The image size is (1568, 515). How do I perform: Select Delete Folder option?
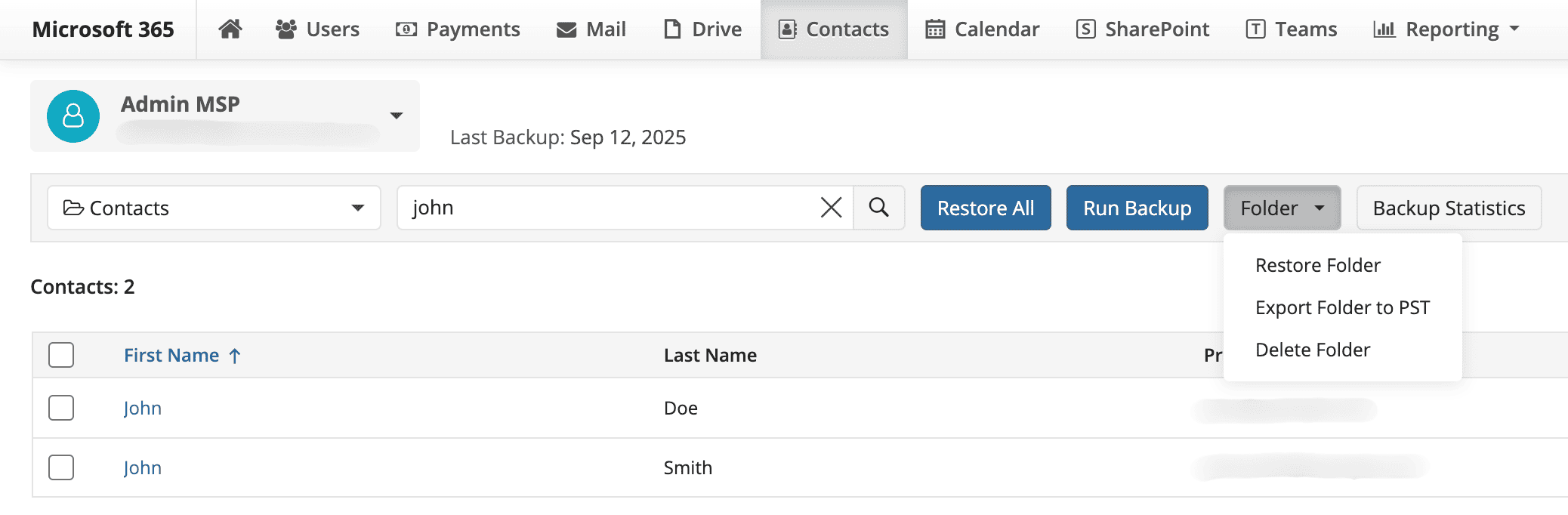[1313, 350]
